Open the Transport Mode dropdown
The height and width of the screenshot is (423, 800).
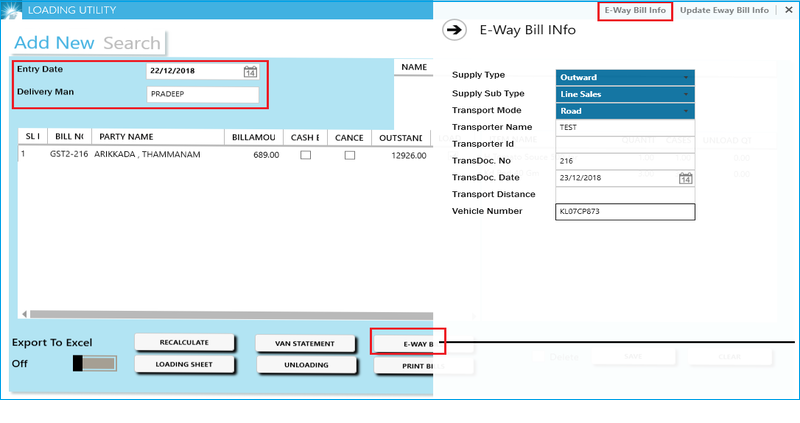click(625, 111)
